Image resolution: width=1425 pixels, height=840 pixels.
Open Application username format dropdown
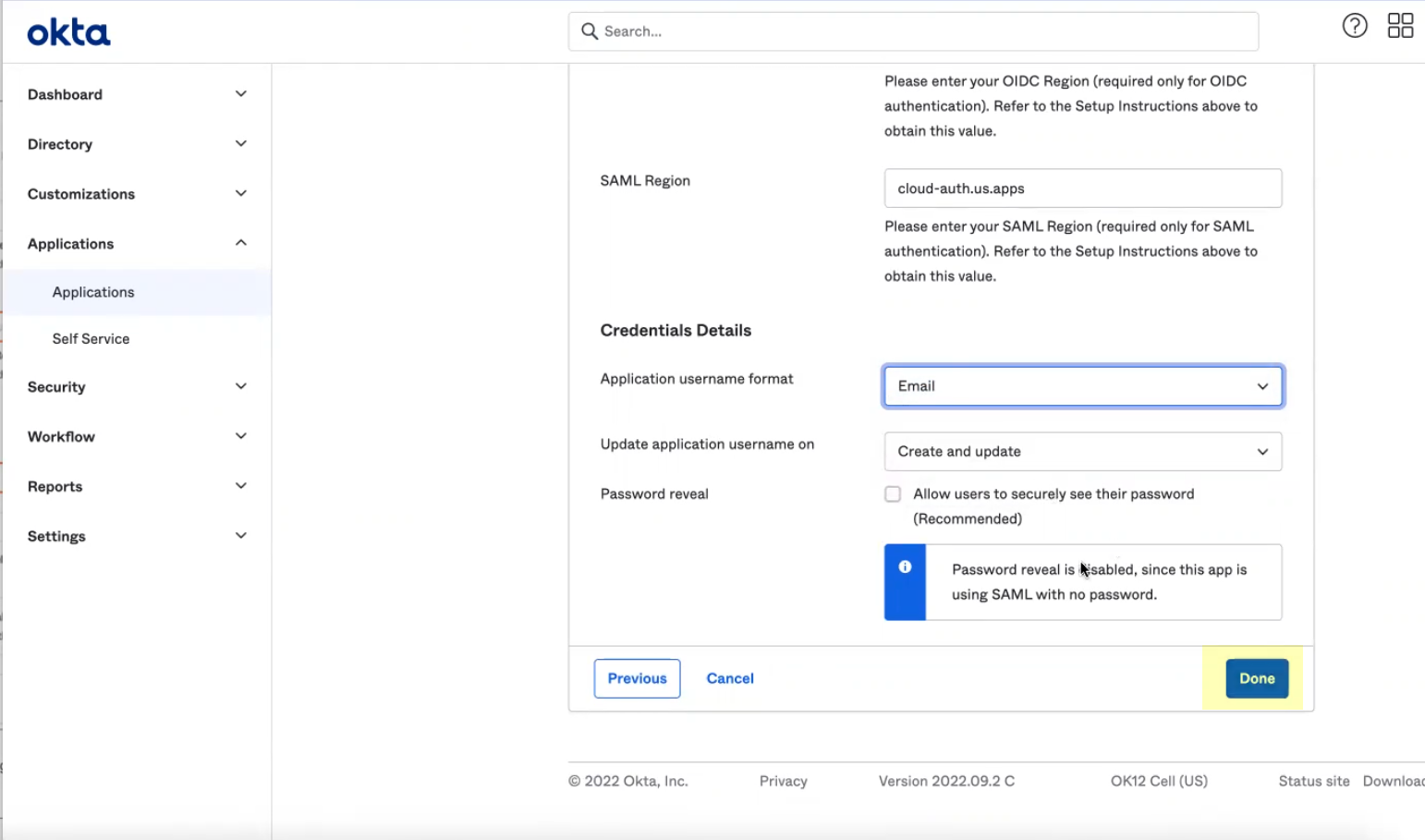(x=1082, y=386)
